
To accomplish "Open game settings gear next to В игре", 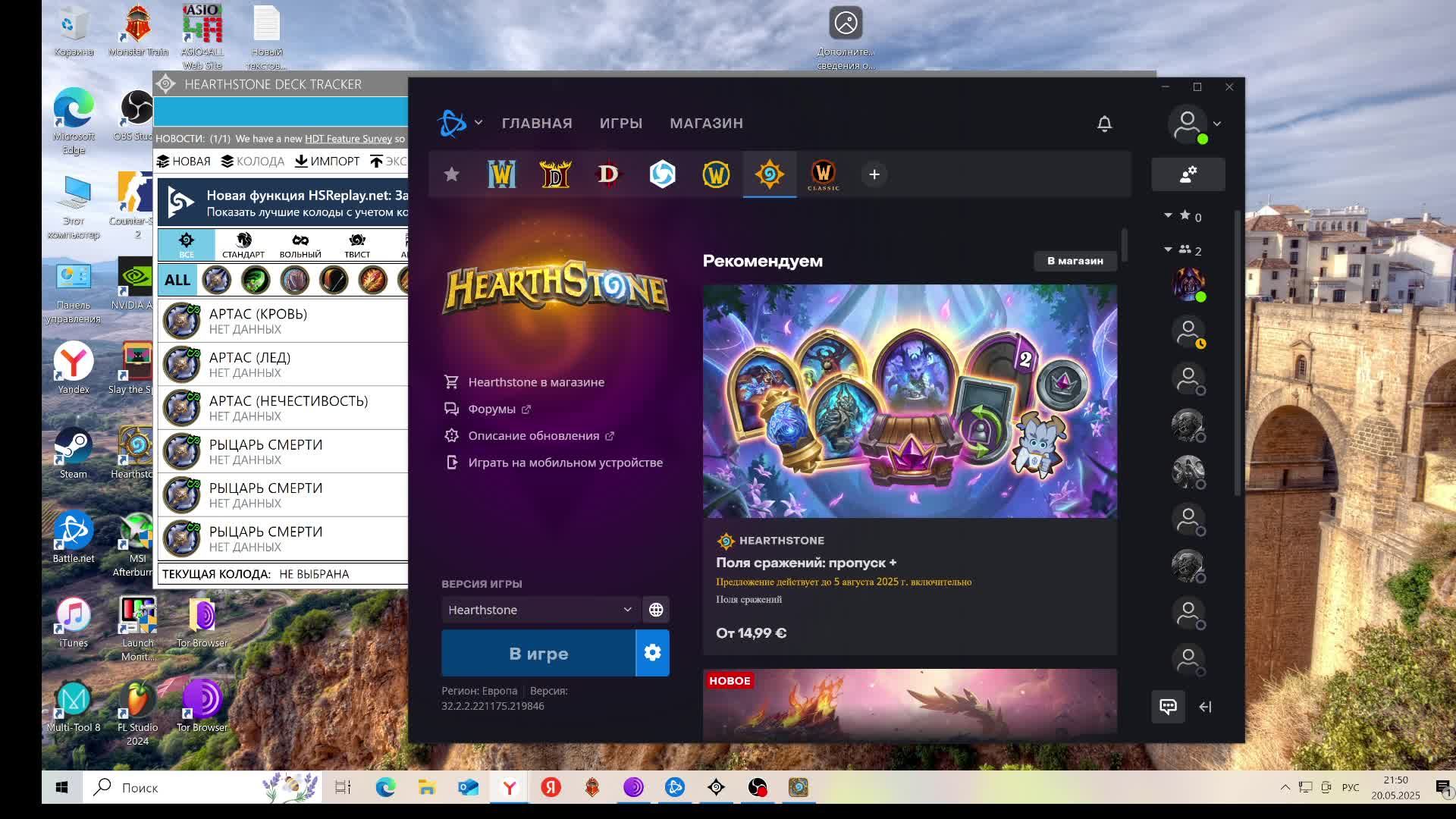I will point(652,653).
